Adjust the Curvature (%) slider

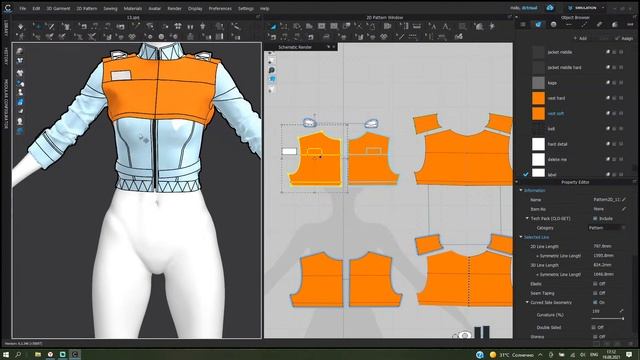[607, 318]
